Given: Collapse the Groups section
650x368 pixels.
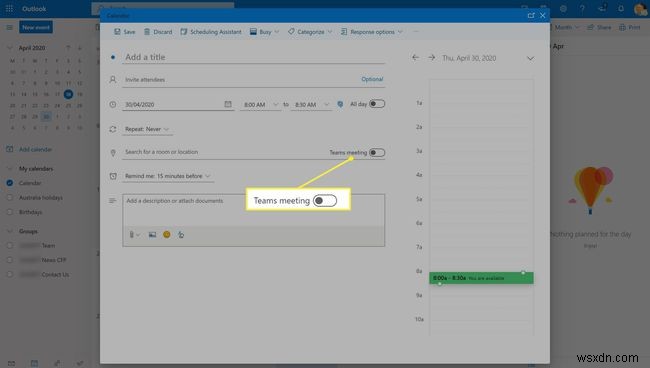Looking at the screenshot, I should click(9, 231).
